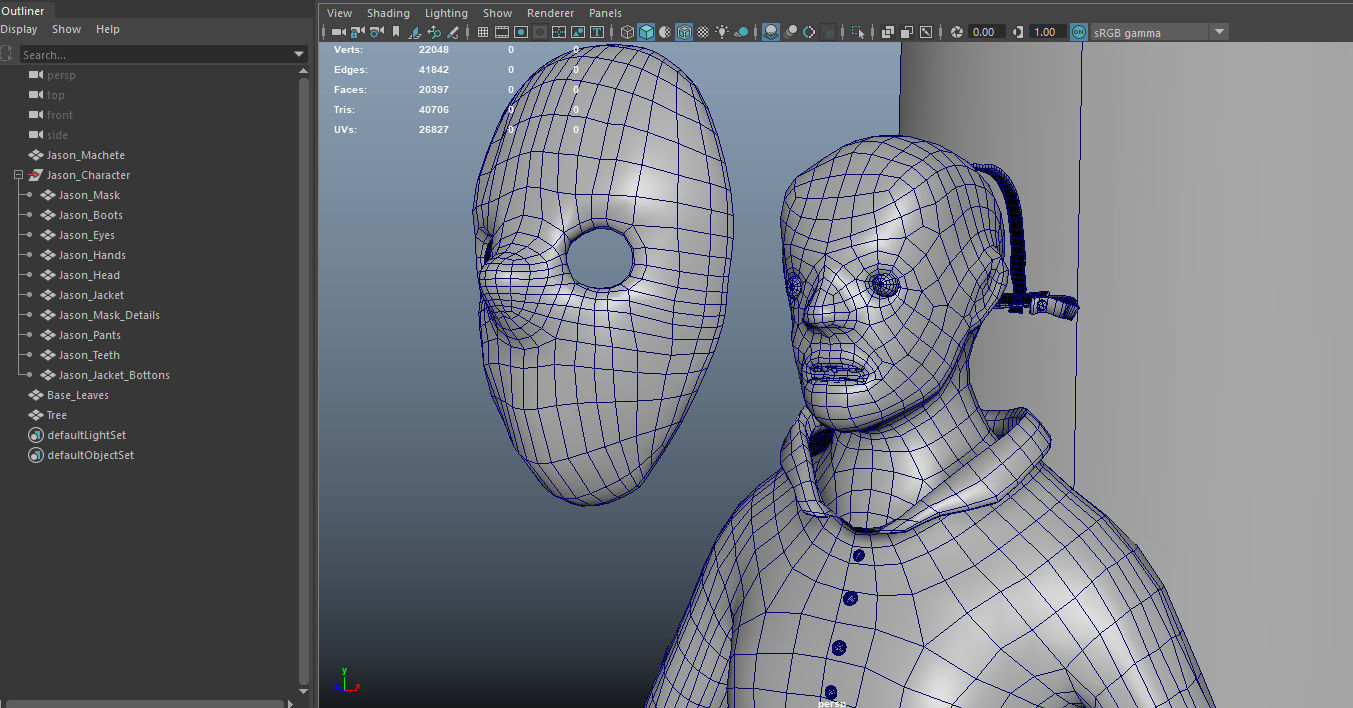This screenshot has height=708, width=1353.
Task: Select defaultLightSet in the Outliner
Action: 86,435
